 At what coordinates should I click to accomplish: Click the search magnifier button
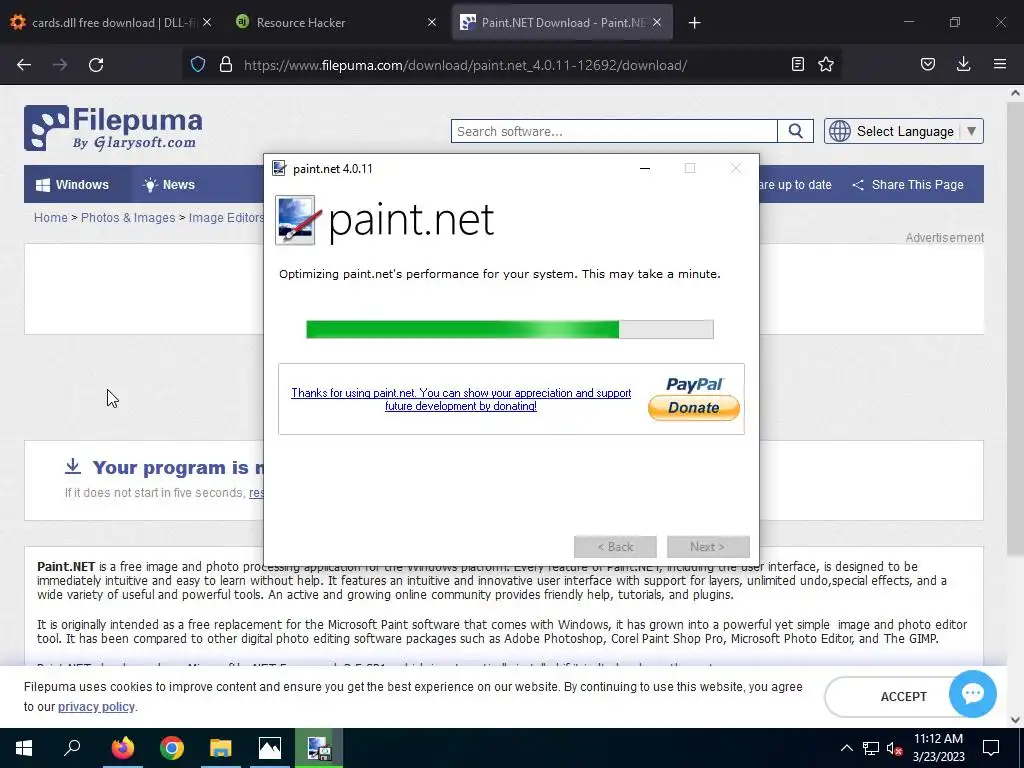pos(795,131)
